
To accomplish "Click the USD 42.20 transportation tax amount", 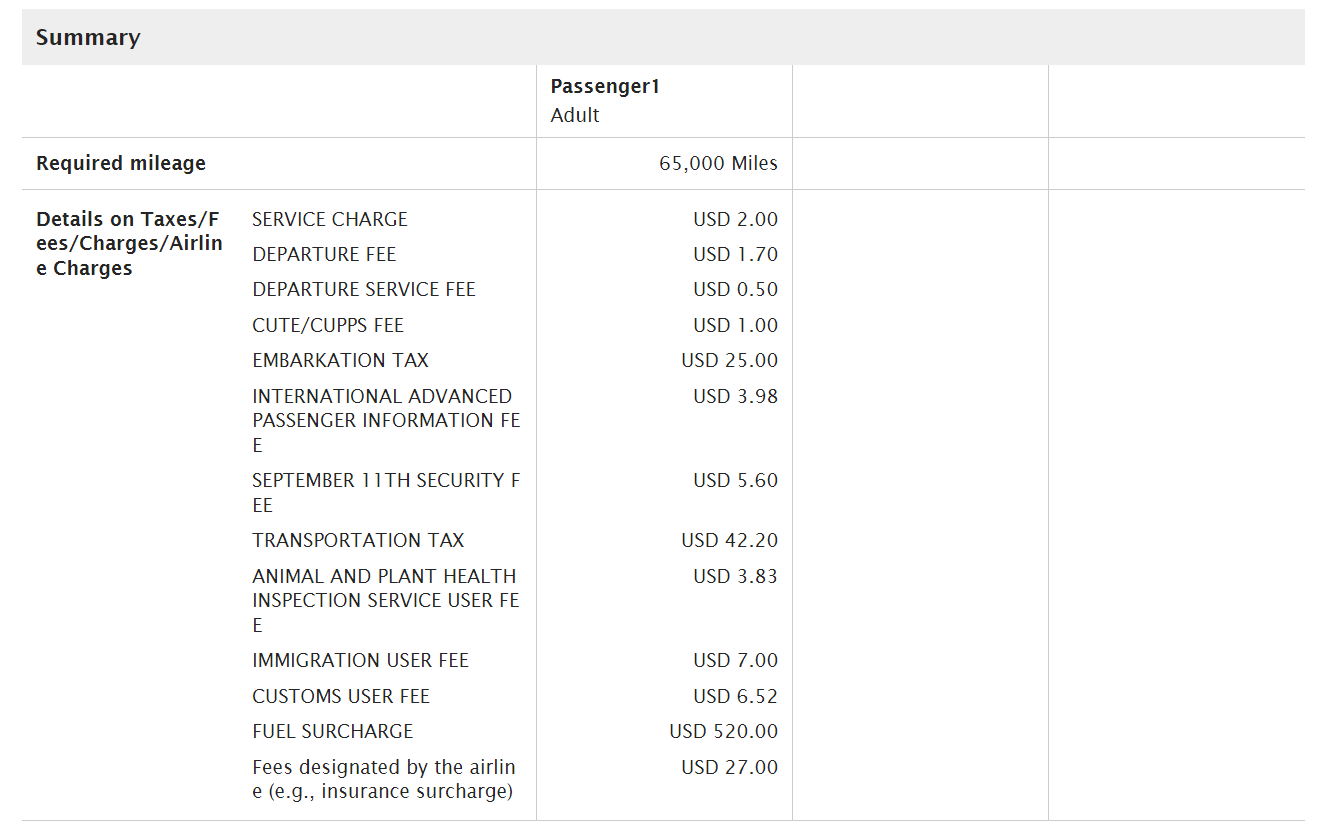I will [x=729, y=540].
